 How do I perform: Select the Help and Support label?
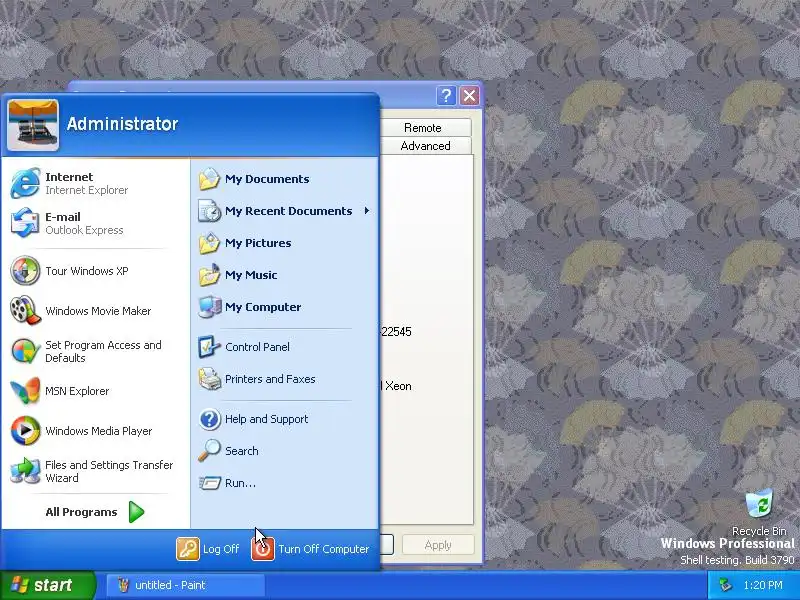tap(266, 419)
